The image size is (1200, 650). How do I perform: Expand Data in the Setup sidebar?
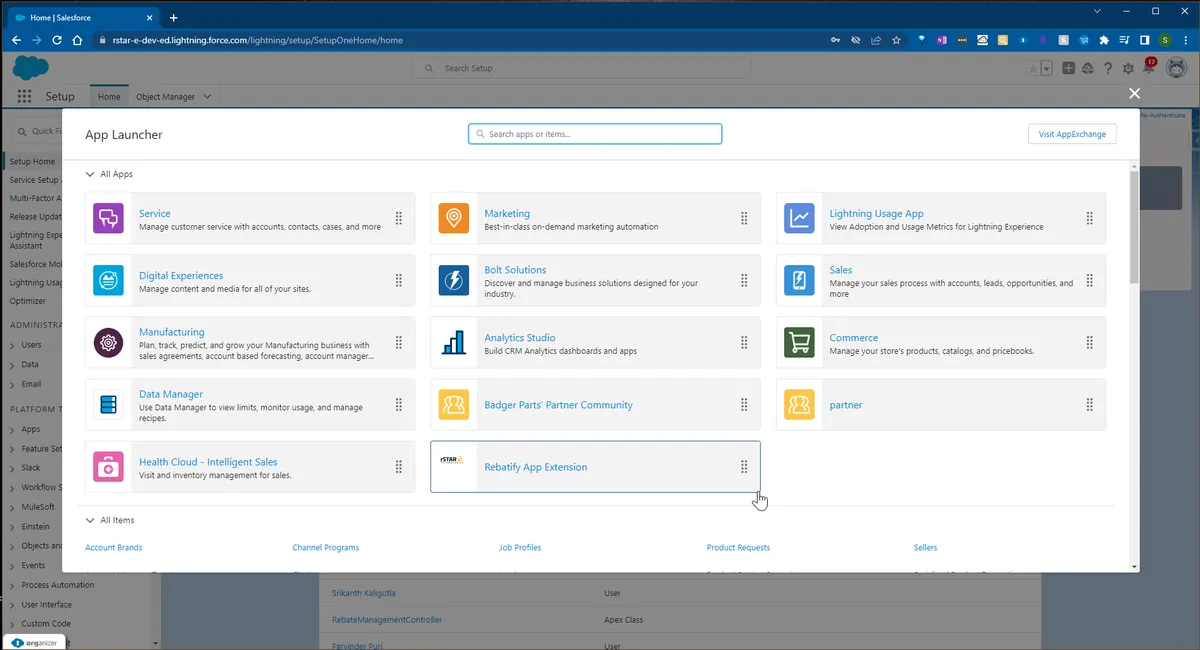(x=12, y=365)
